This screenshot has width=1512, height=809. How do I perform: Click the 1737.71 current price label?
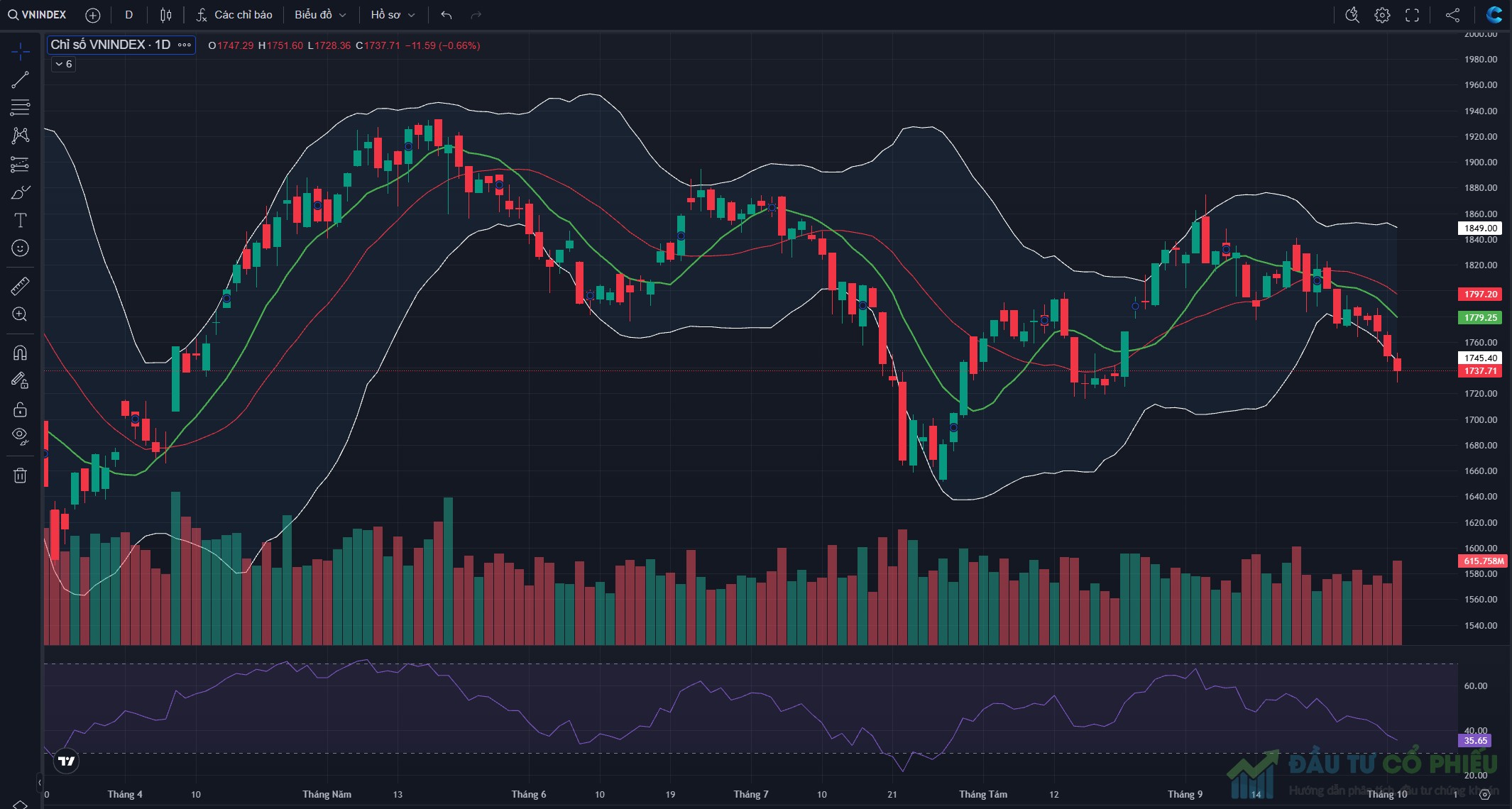pos(1480,371)
